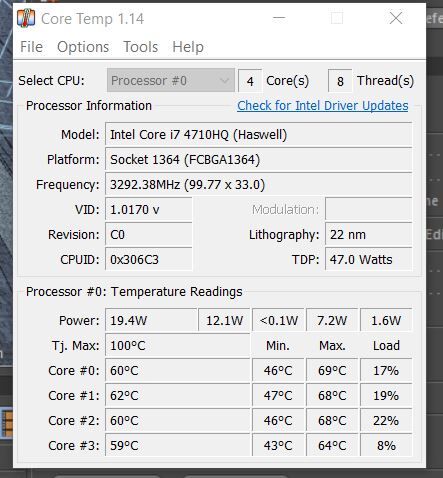
Task: Click the Core Temp thermometer app icon
Action: coord(26,18)
